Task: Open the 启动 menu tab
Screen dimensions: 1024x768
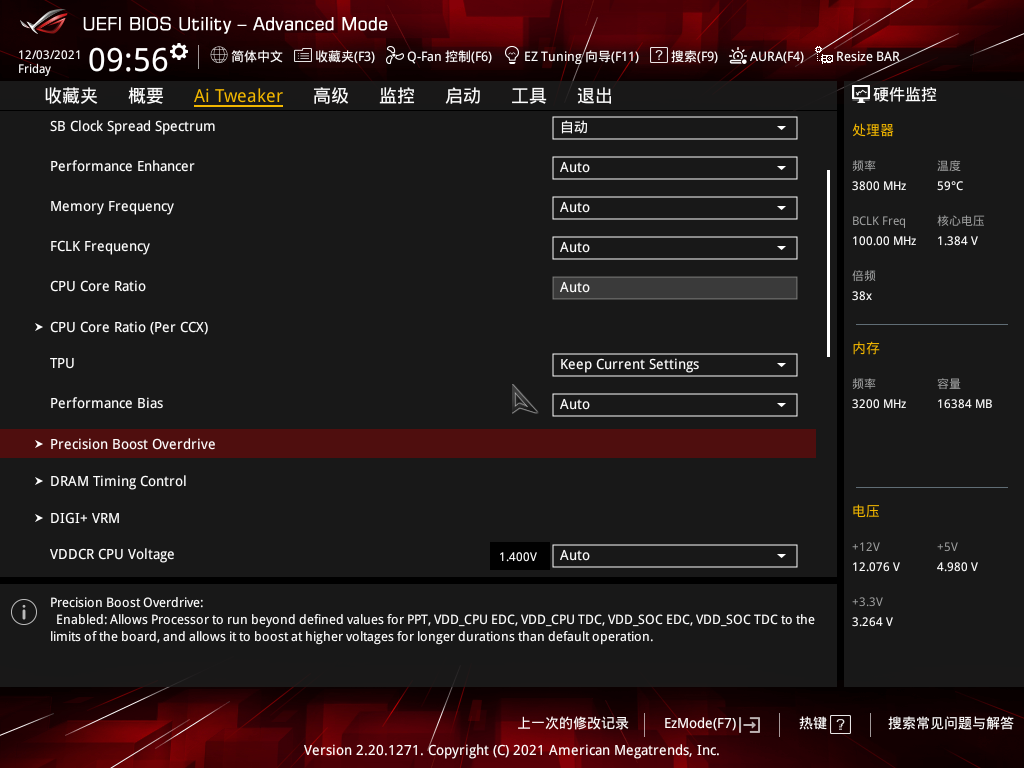Action: (x=462, y=95)
